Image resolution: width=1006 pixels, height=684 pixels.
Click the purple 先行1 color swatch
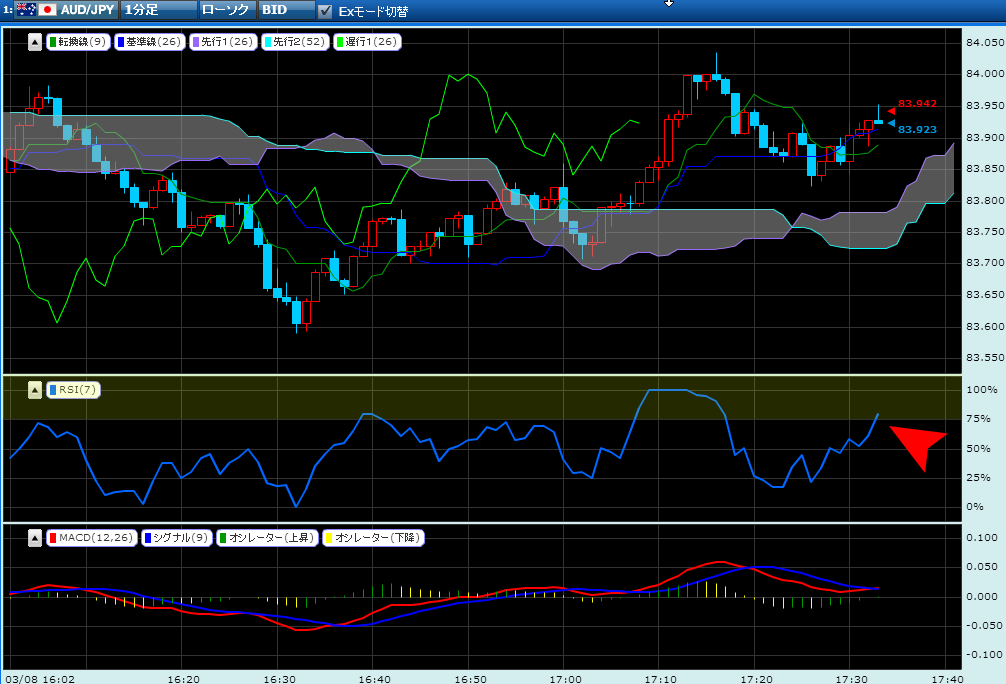[x=196, y=42]
